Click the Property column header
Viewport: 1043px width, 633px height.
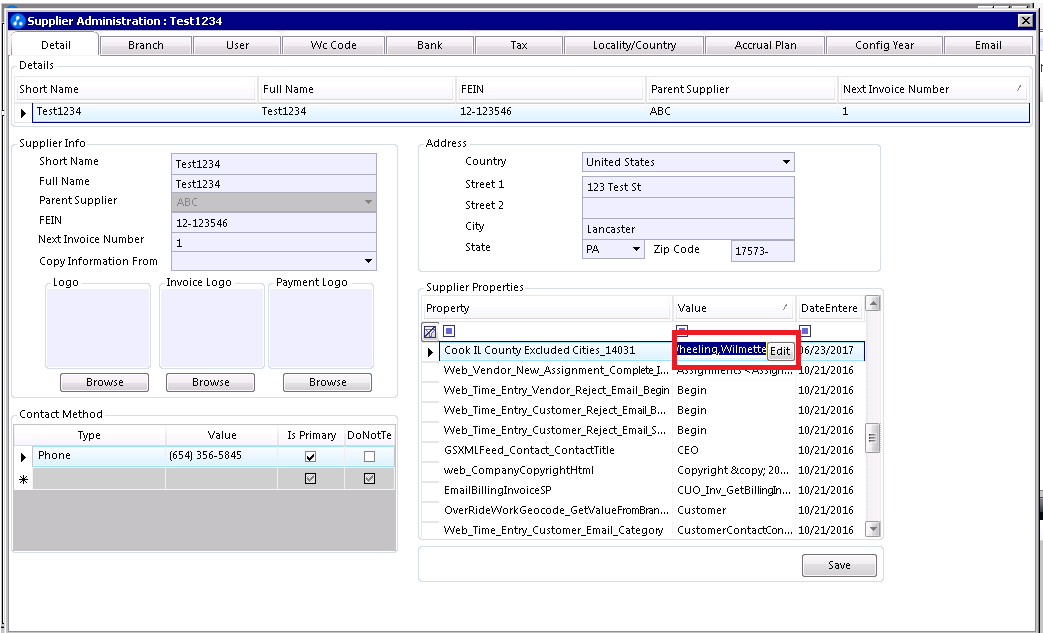coord(546,308)
